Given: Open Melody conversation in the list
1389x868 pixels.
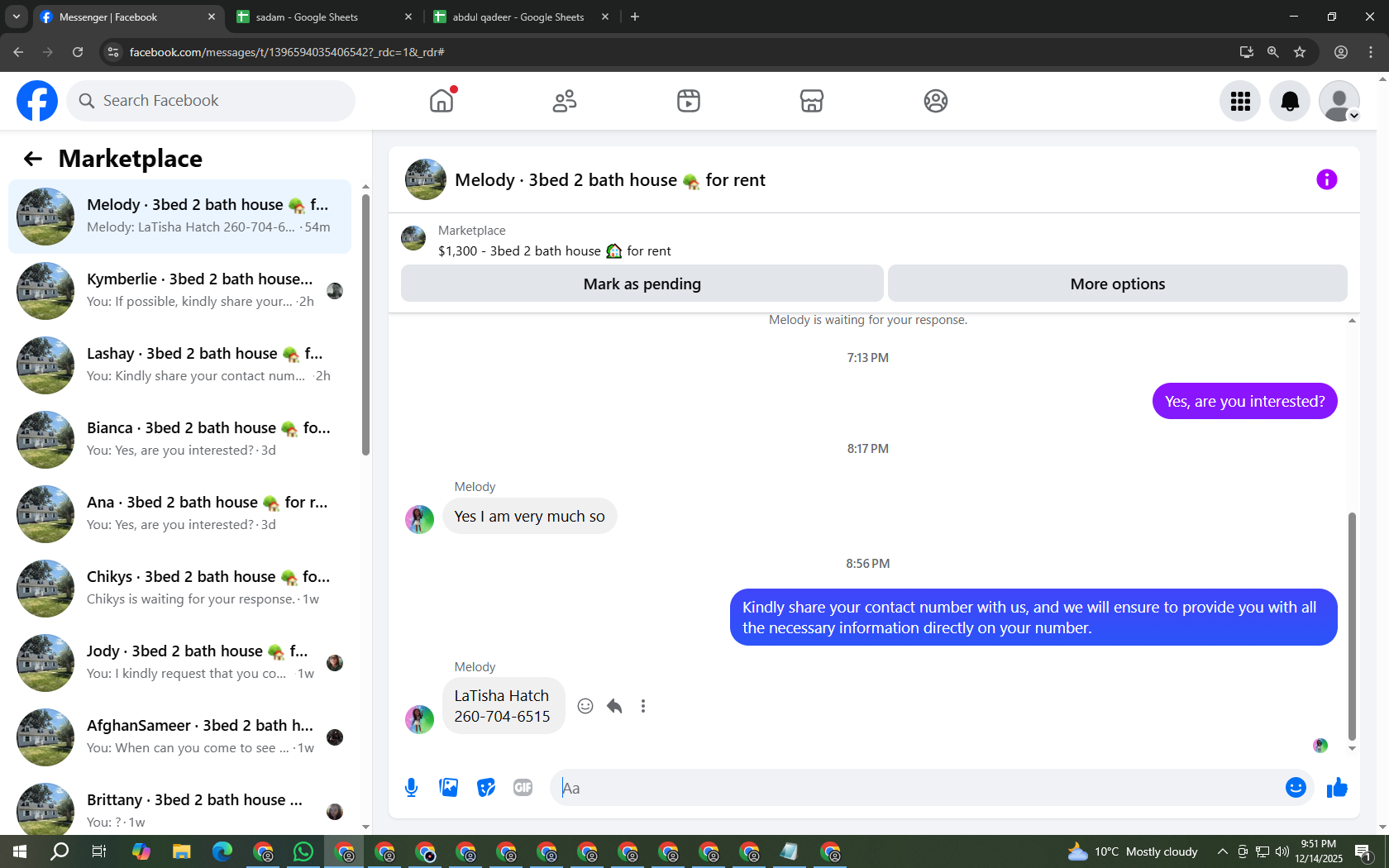Looking at the screenshot, I should [x=179, y=217].
